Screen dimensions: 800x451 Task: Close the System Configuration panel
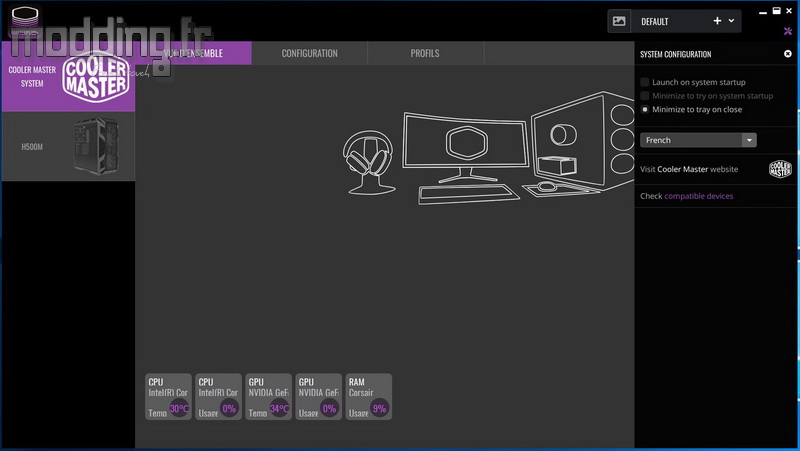pos(788,54)
